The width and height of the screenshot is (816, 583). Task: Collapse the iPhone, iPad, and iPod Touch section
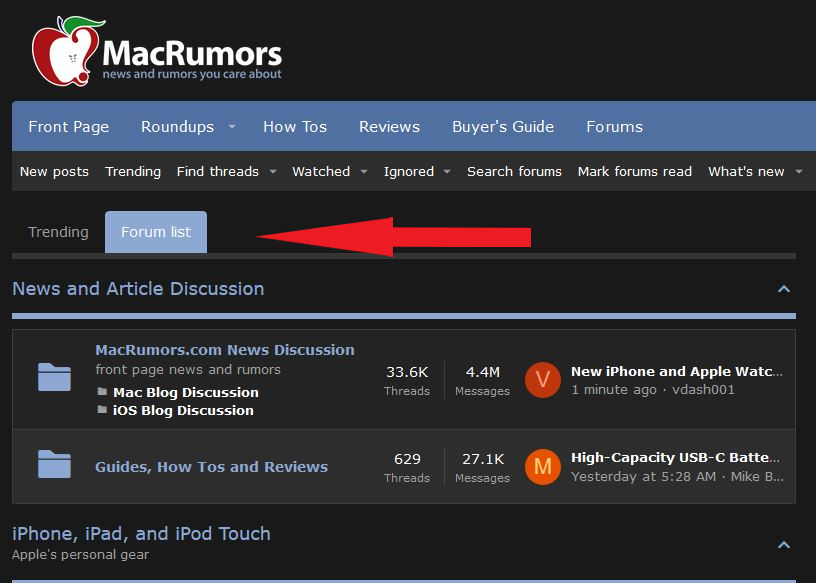[784, 545]
